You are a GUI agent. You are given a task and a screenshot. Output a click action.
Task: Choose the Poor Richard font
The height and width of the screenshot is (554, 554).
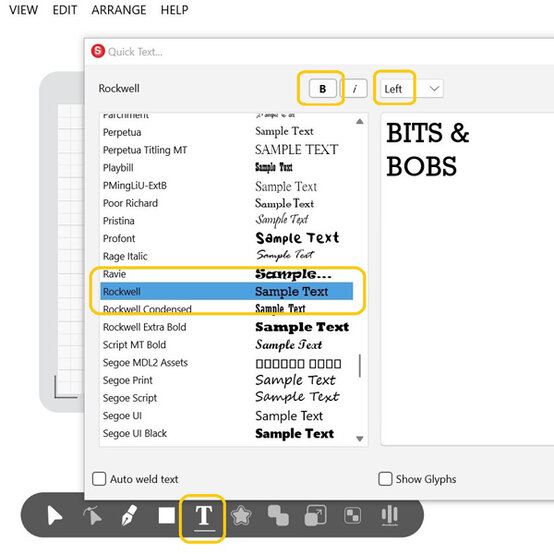[x=226, y=203]
